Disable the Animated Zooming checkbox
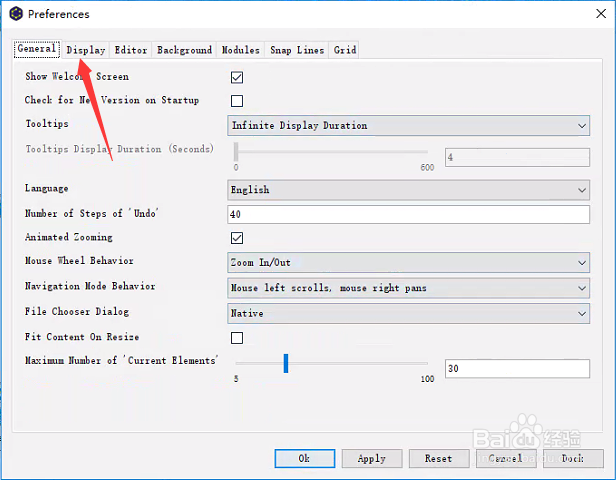Screen dimensions: 616x480 click(237, 238)
